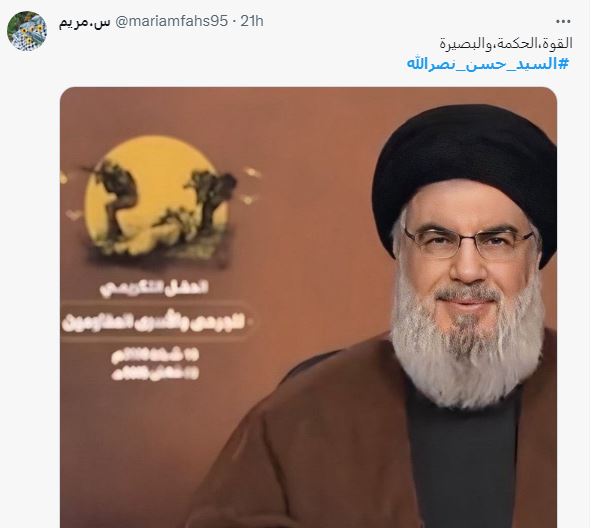Open the three-dot more options menu
The width and height of the screenshot is (593, 528).
pyautogui.click(x=563, y=22)
